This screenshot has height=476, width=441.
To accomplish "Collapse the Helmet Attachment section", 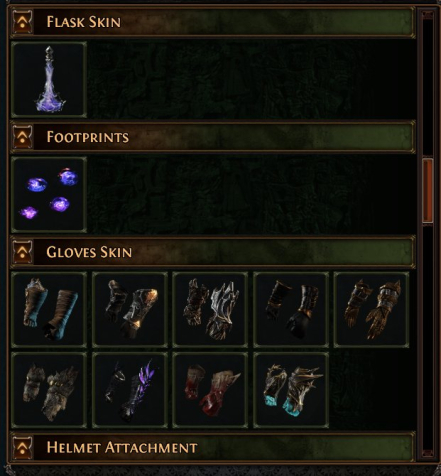I will 23,448.
